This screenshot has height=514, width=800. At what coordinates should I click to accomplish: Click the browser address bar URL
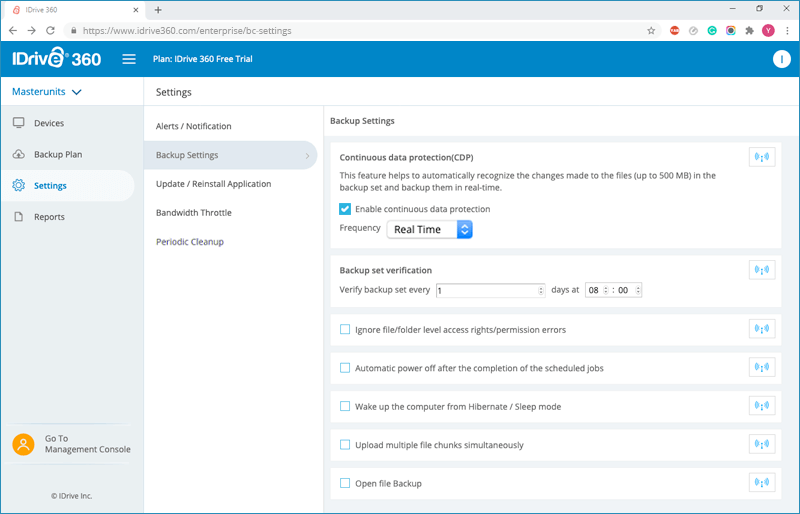(x=187, y=31)
